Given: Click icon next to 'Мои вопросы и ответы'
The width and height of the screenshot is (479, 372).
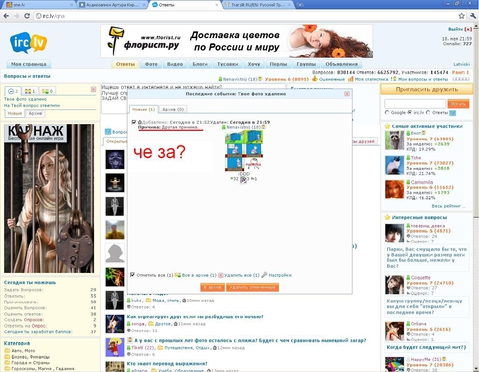Looking at the screenshot, I should (393, 79).
